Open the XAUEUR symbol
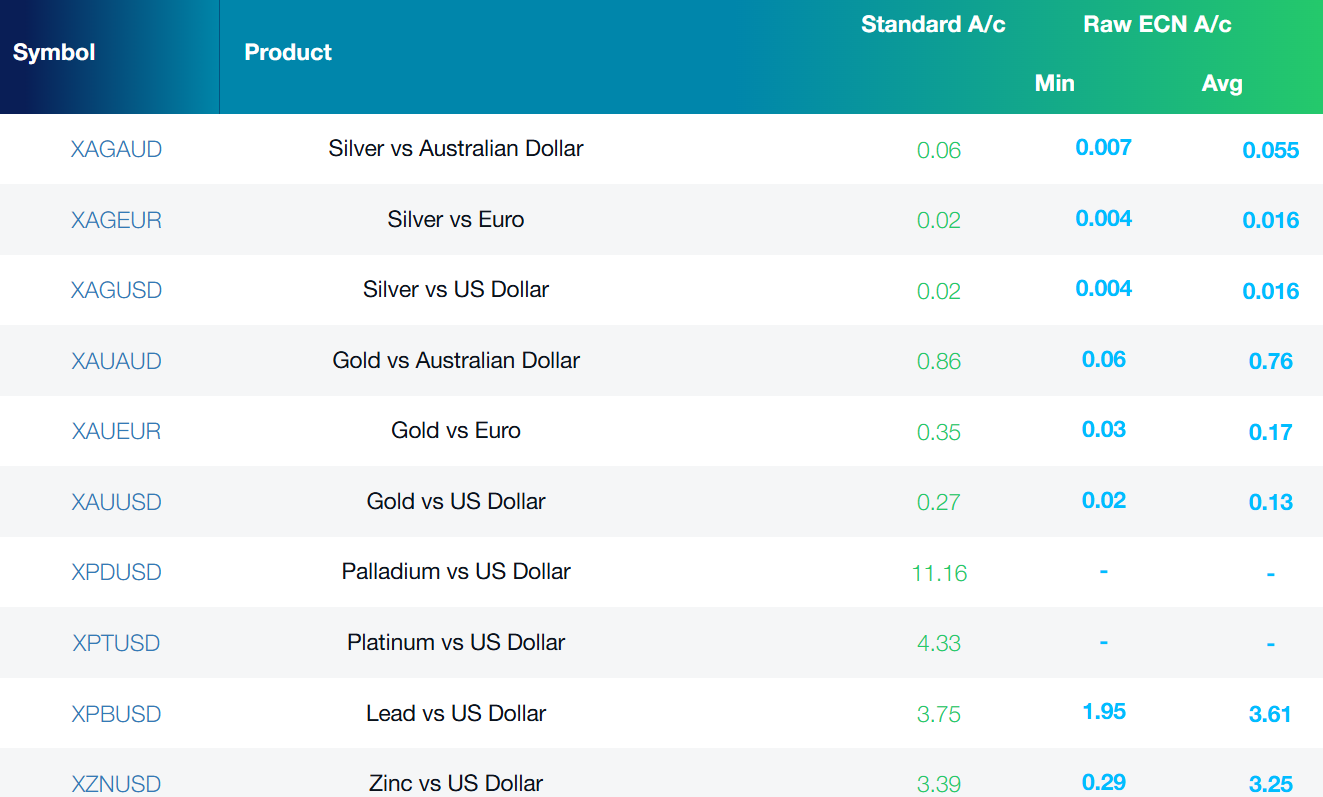The width and height of the screenshot is (1323, 797). (x=116, y=431)
